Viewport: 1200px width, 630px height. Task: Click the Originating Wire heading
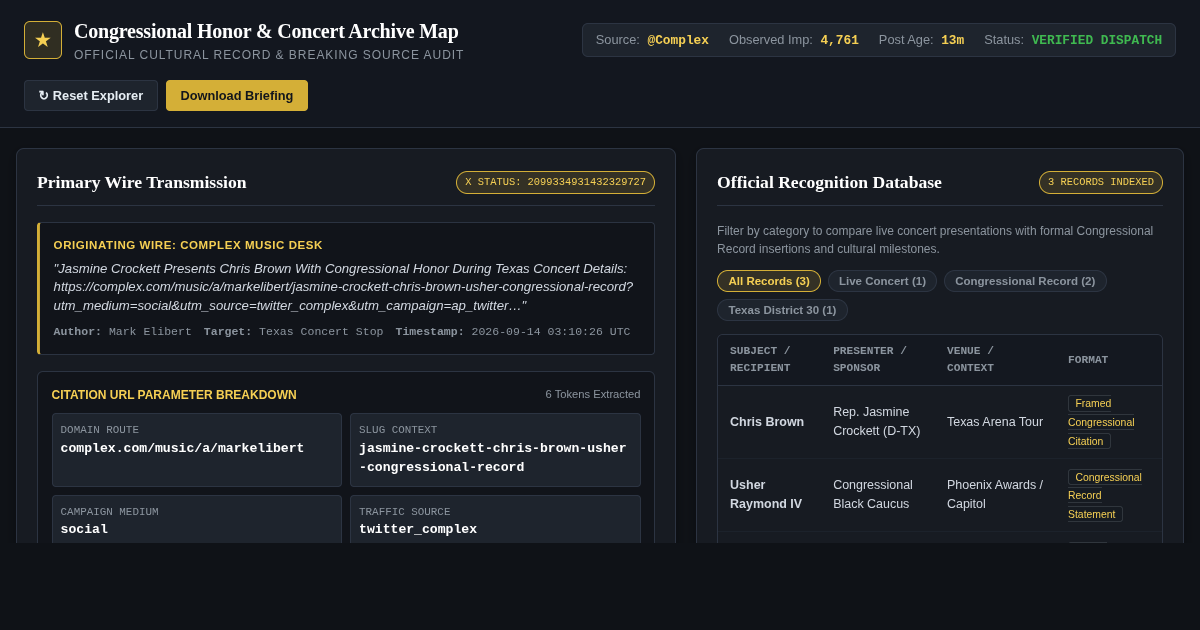(188, 245)
